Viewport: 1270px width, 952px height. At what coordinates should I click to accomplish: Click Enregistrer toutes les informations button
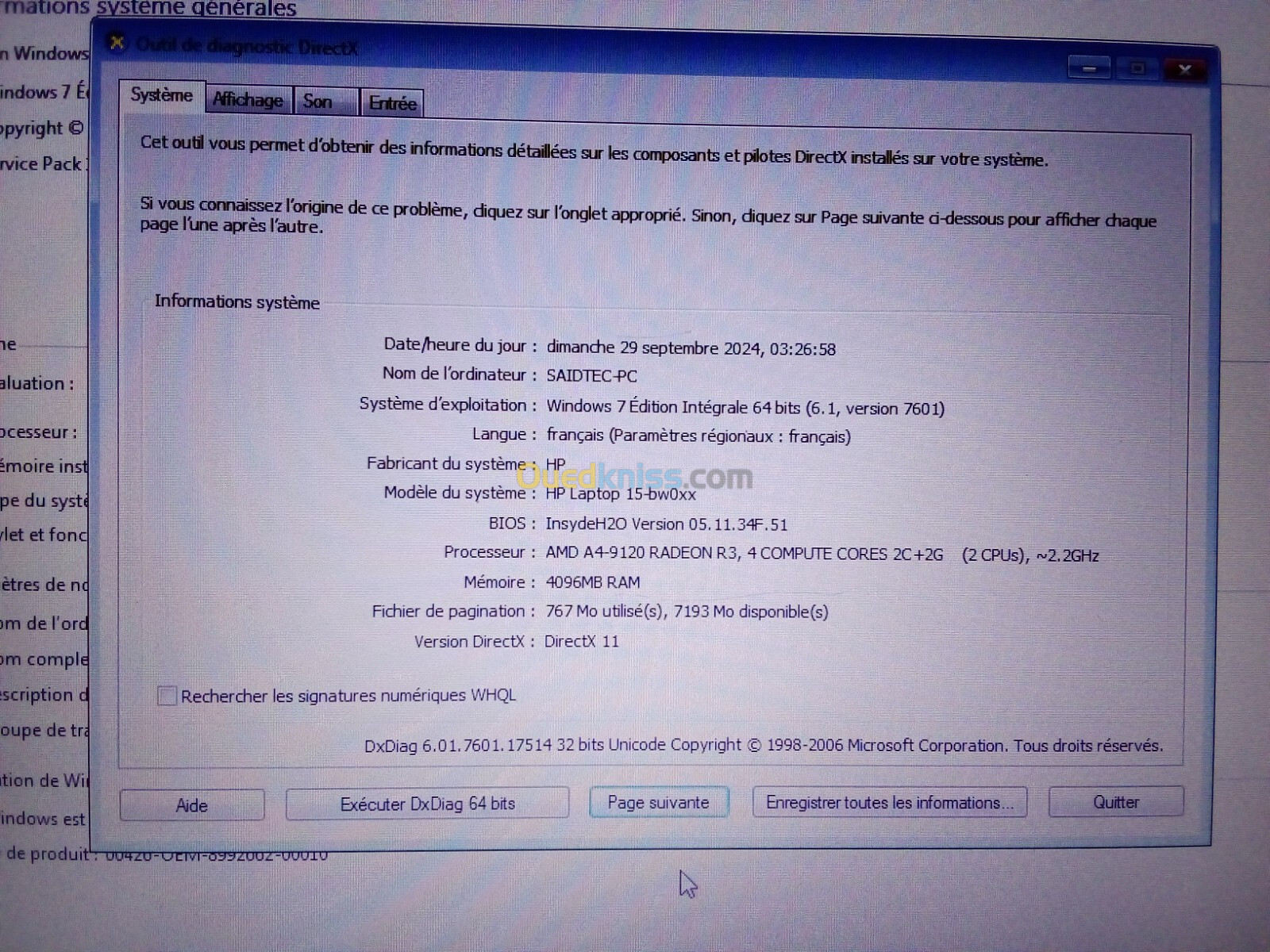890,802
